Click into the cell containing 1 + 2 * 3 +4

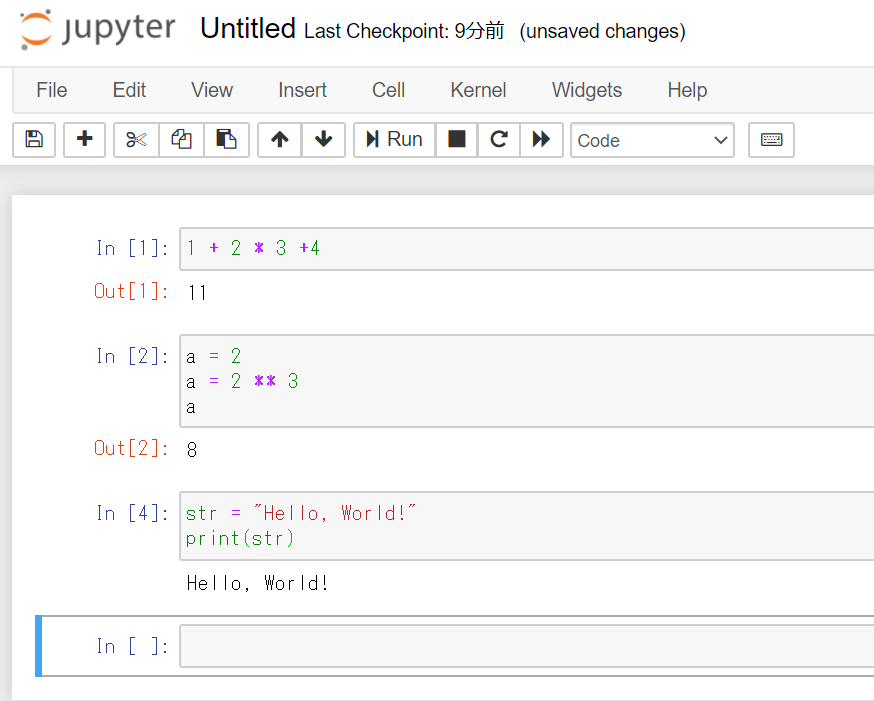click(527, 249)
